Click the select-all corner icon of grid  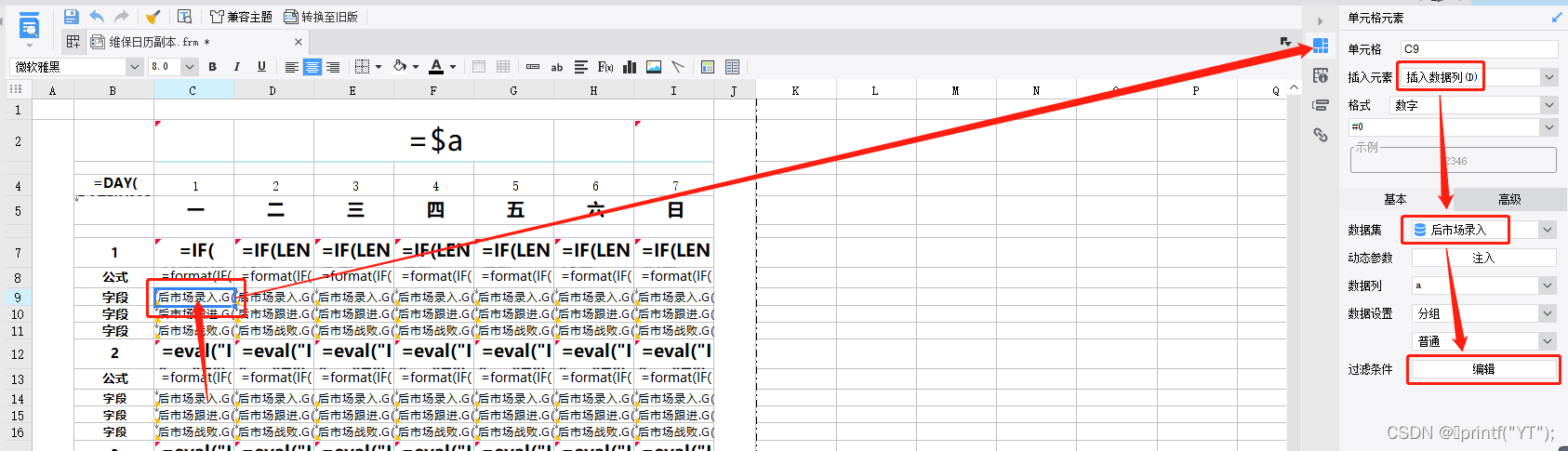tap(17, 89)
